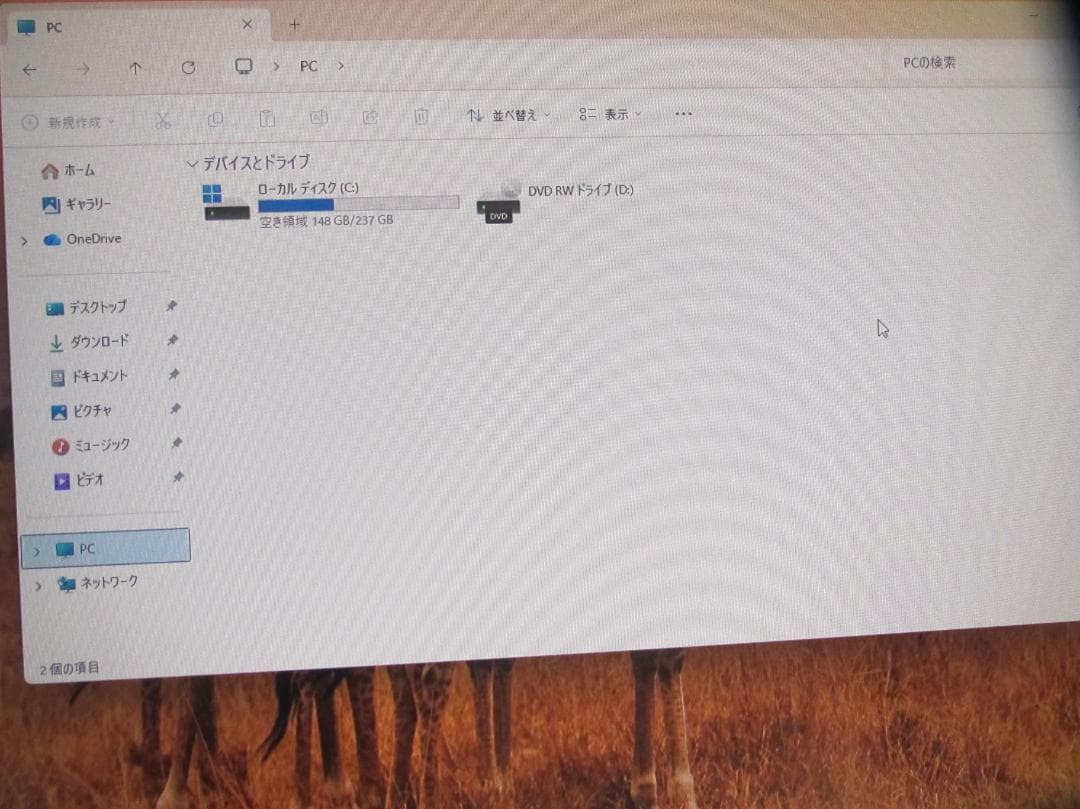
Task: Expand the OneDrive tree node
Action: 24,241
